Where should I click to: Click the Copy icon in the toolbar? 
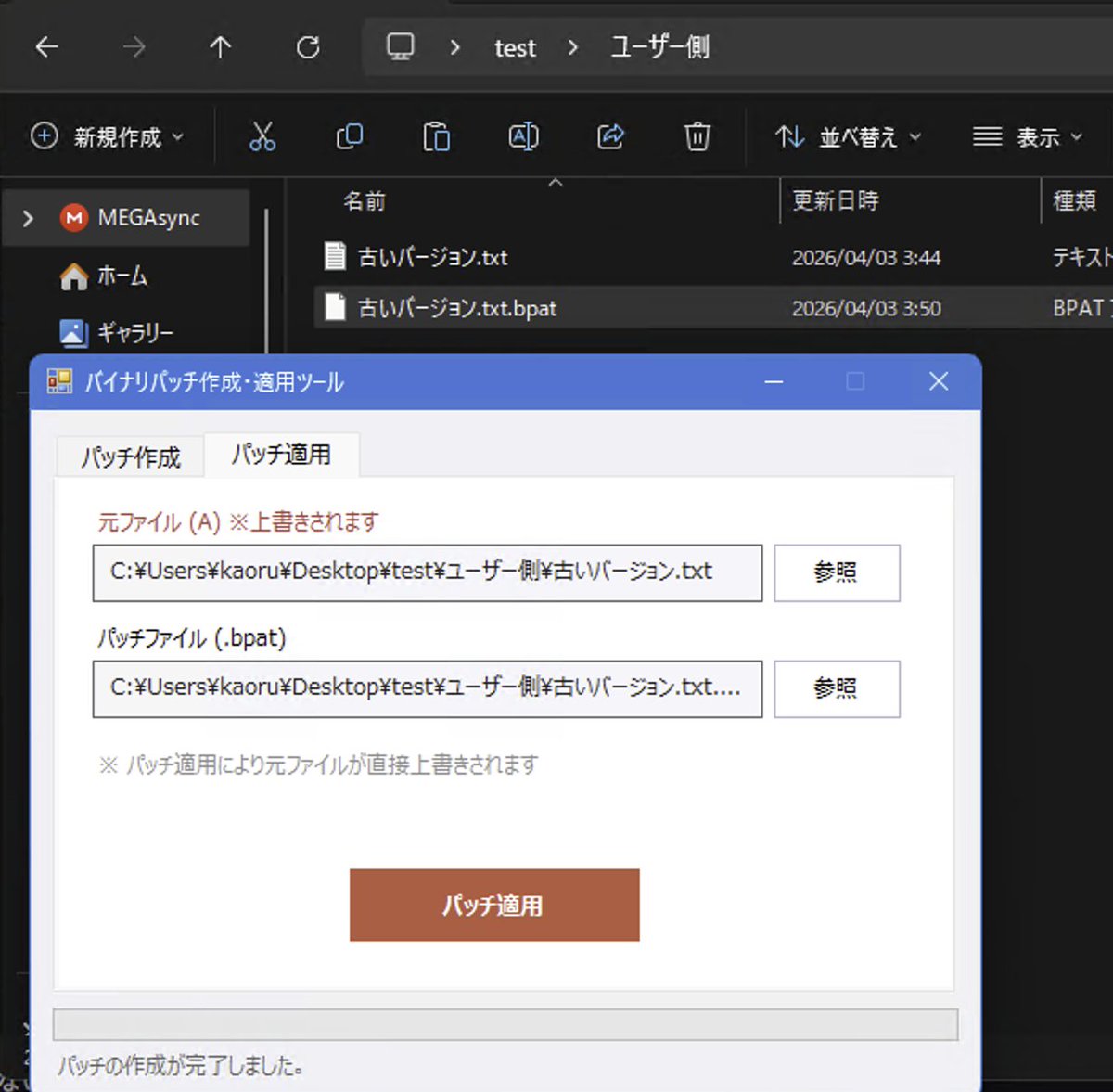click(350, 136)
